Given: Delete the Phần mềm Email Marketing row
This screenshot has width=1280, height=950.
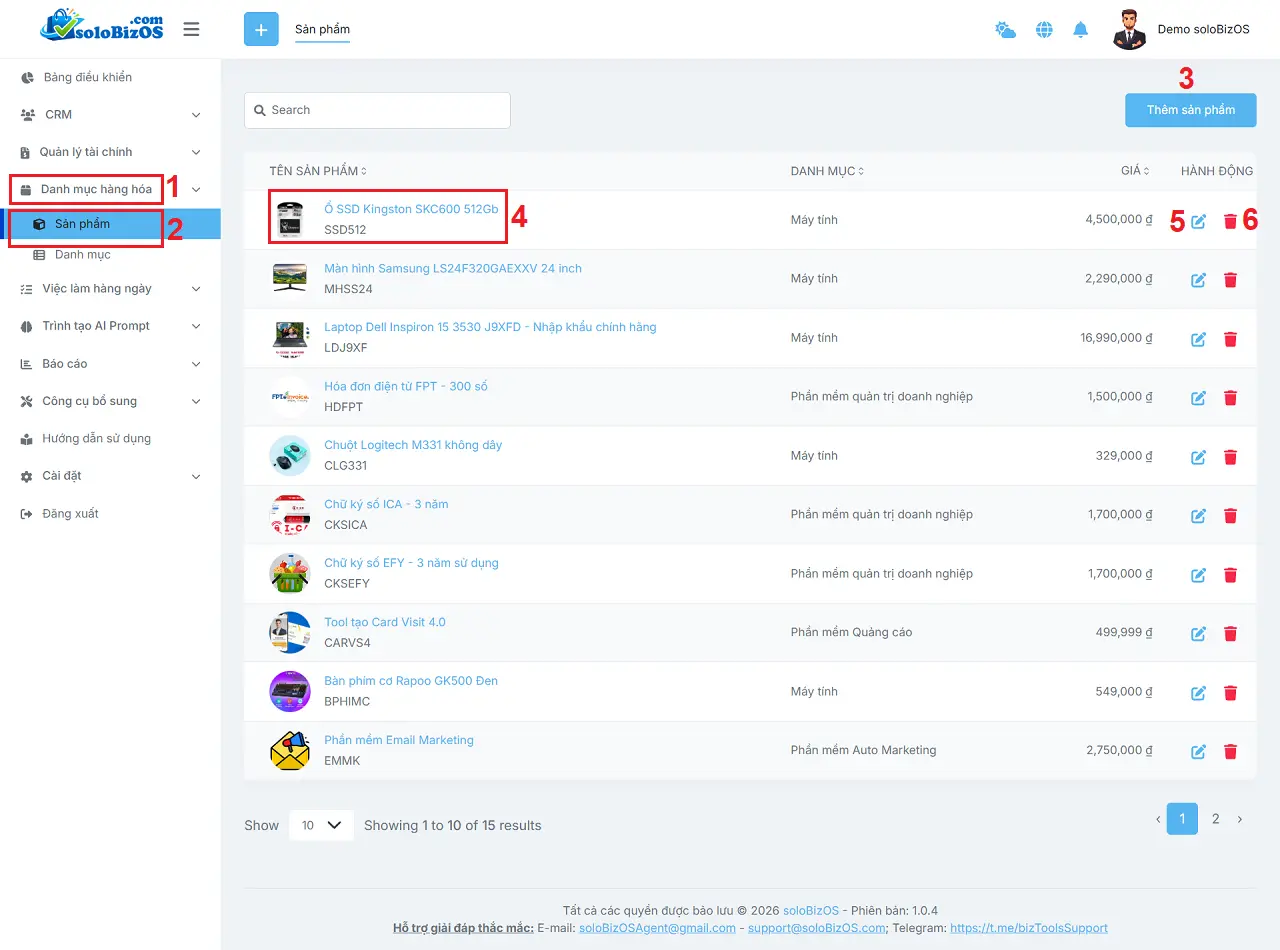Looking at the screenshot, I should [x=1230, y=752].
